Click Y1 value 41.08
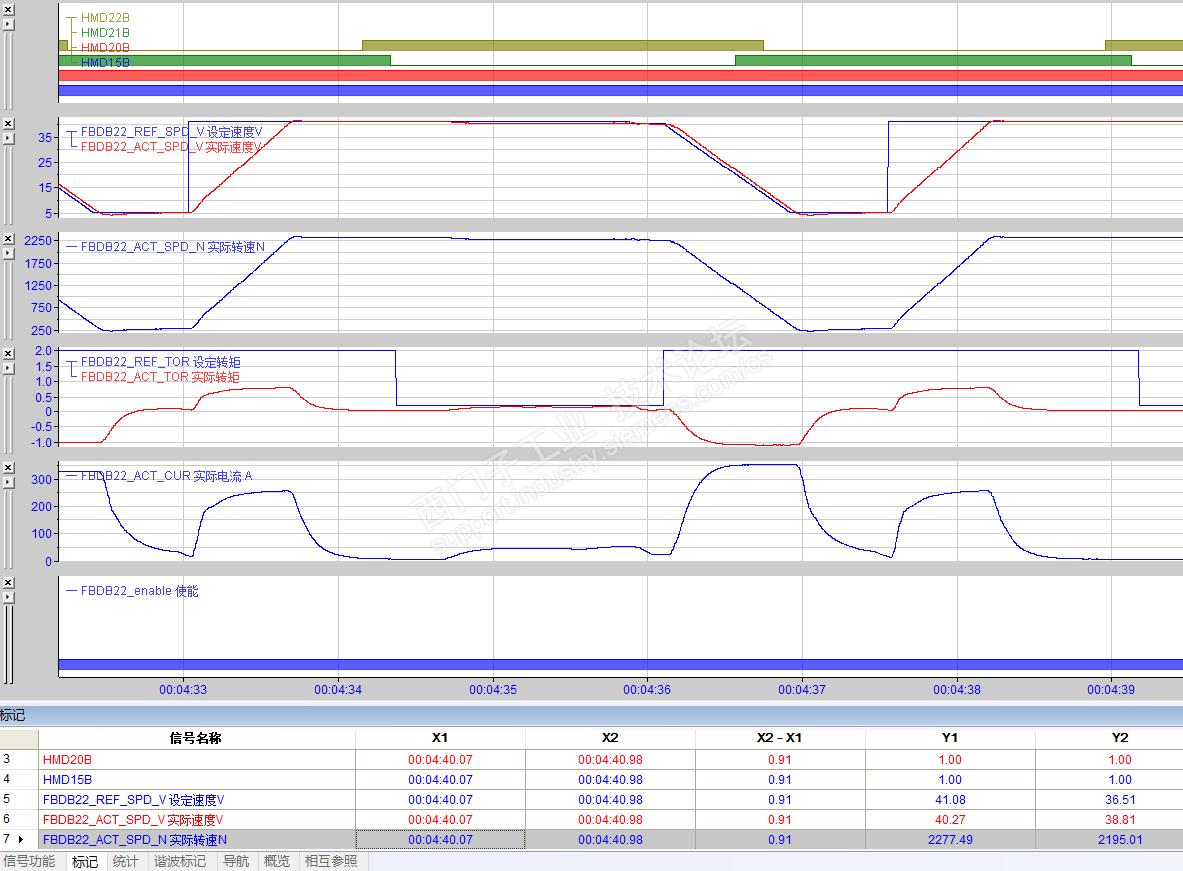The image size is (1183, 871). [950, 799]
